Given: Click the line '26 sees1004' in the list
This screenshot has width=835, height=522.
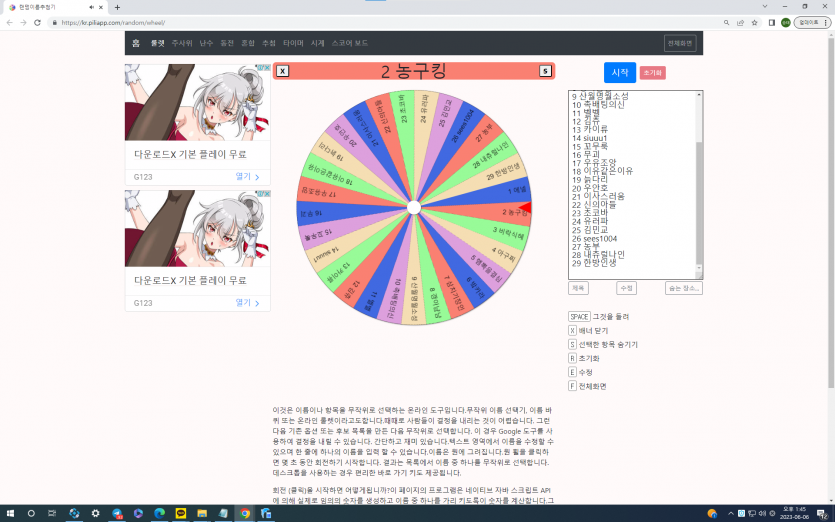Looking at the screenshot, I should pyautogui.click(x=594, y=239).
